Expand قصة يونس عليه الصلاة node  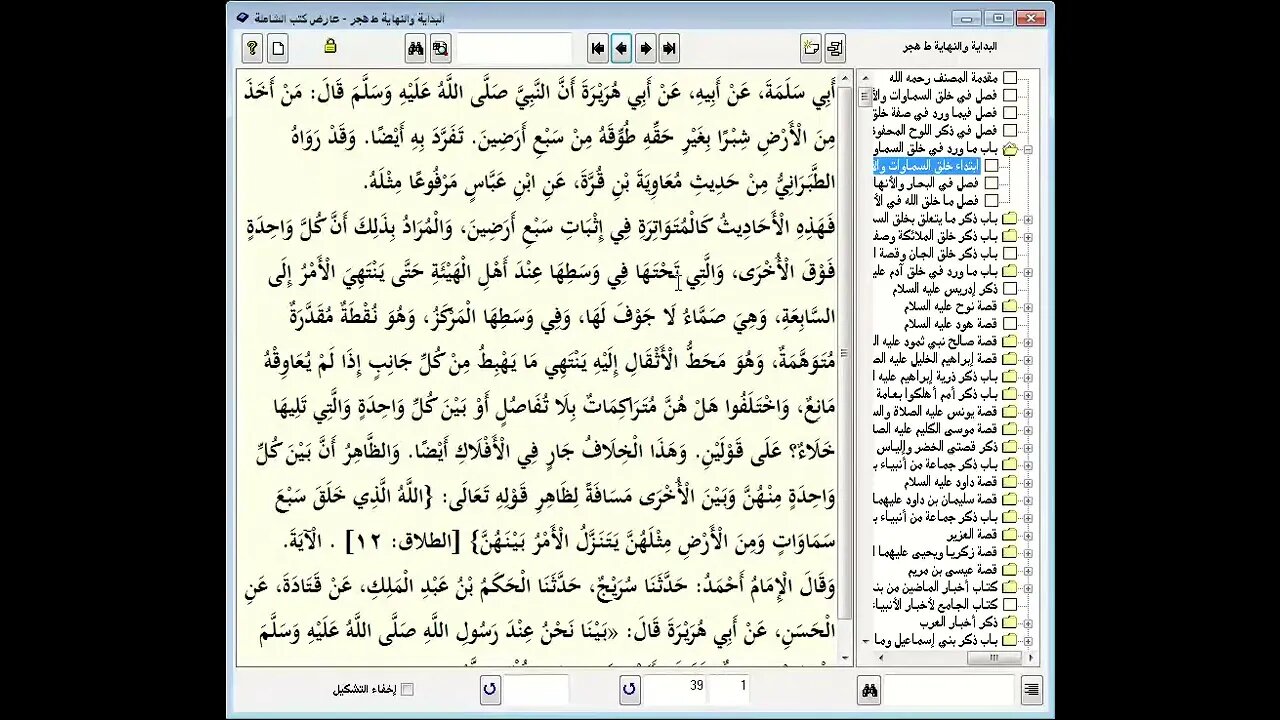coord(1028,411)
